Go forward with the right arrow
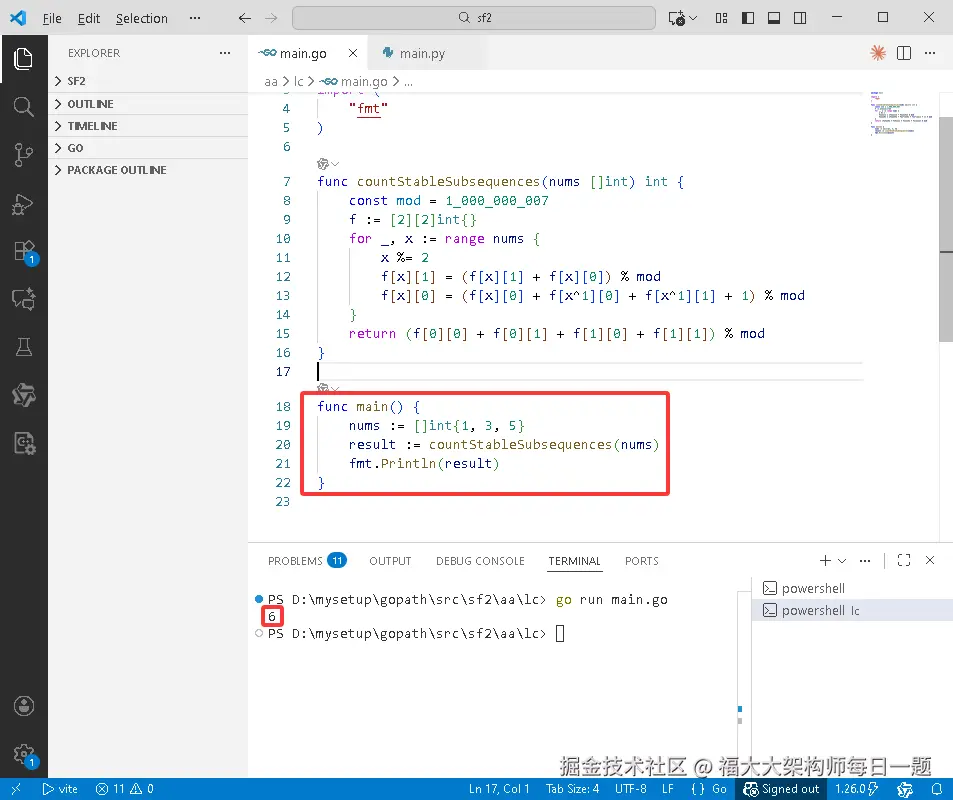 [271, 18]
